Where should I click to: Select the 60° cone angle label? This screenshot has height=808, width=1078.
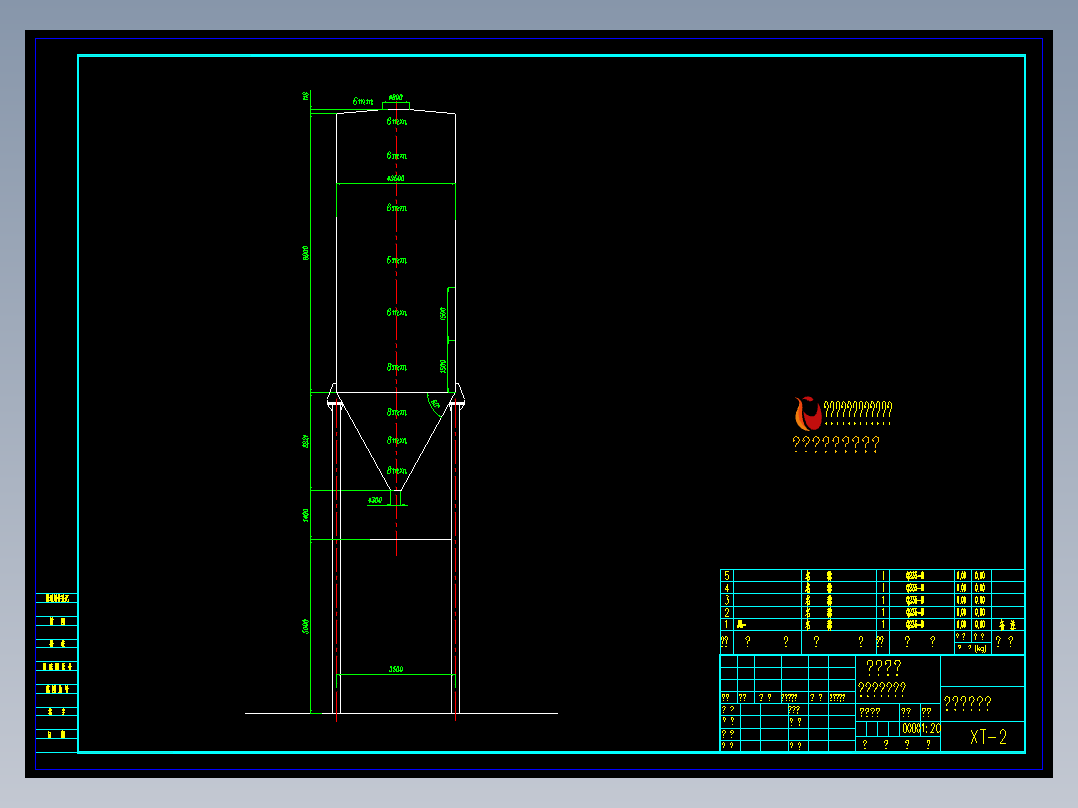(x=435, y=404)
